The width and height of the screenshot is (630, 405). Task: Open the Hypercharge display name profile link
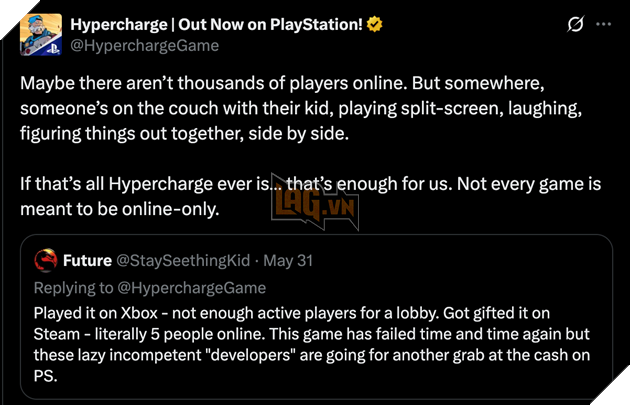point(215,24)
